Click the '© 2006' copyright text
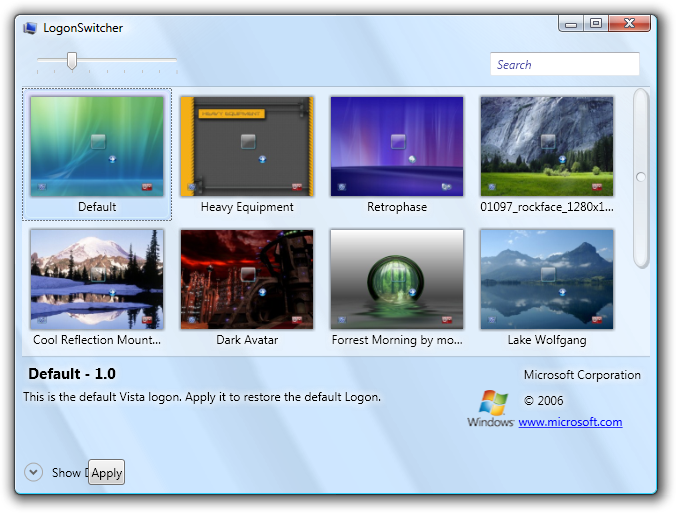Screen dimensions: 676x513 click(x=544, y=400)
